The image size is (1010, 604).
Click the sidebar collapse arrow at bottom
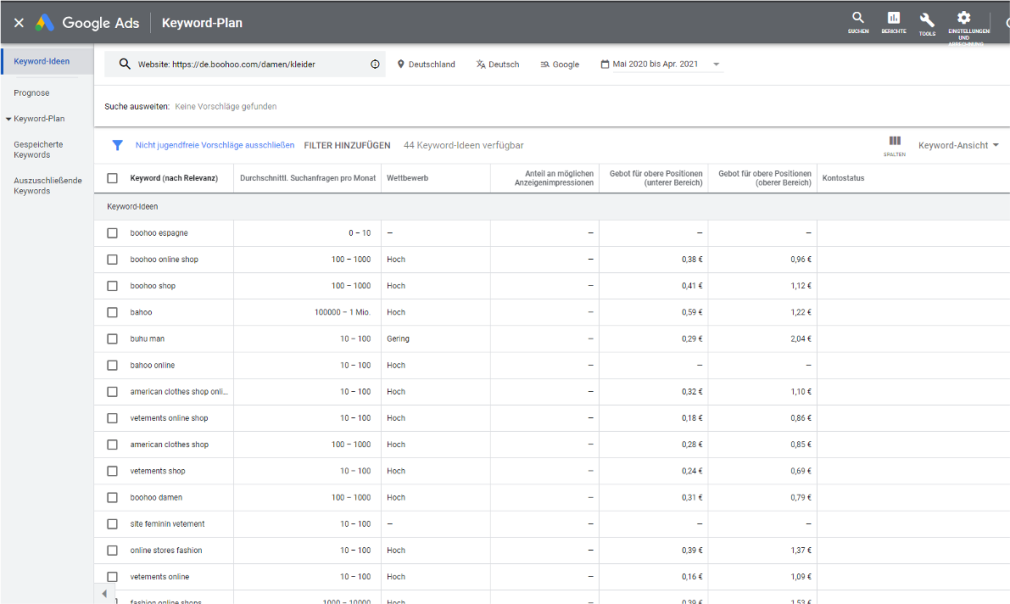tap(104, 594)
